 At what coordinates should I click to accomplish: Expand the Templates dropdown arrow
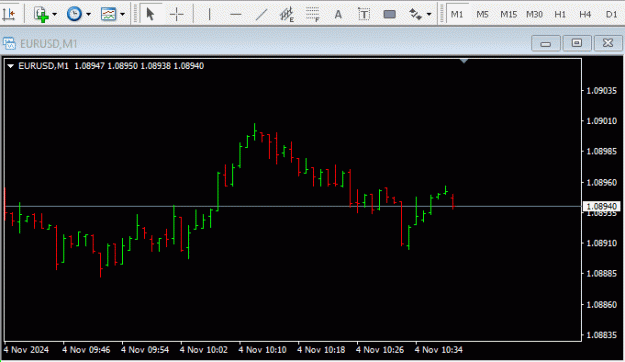pos(122,14)
